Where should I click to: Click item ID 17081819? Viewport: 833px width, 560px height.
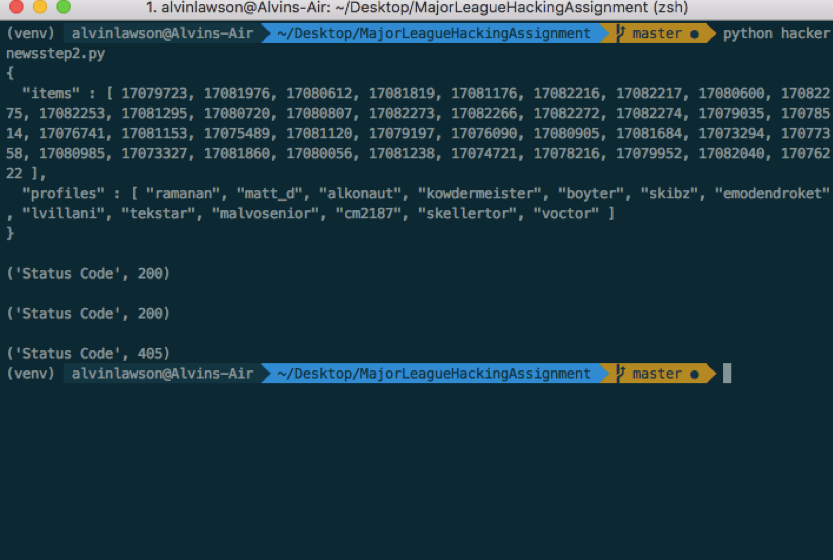coord(402,94)
